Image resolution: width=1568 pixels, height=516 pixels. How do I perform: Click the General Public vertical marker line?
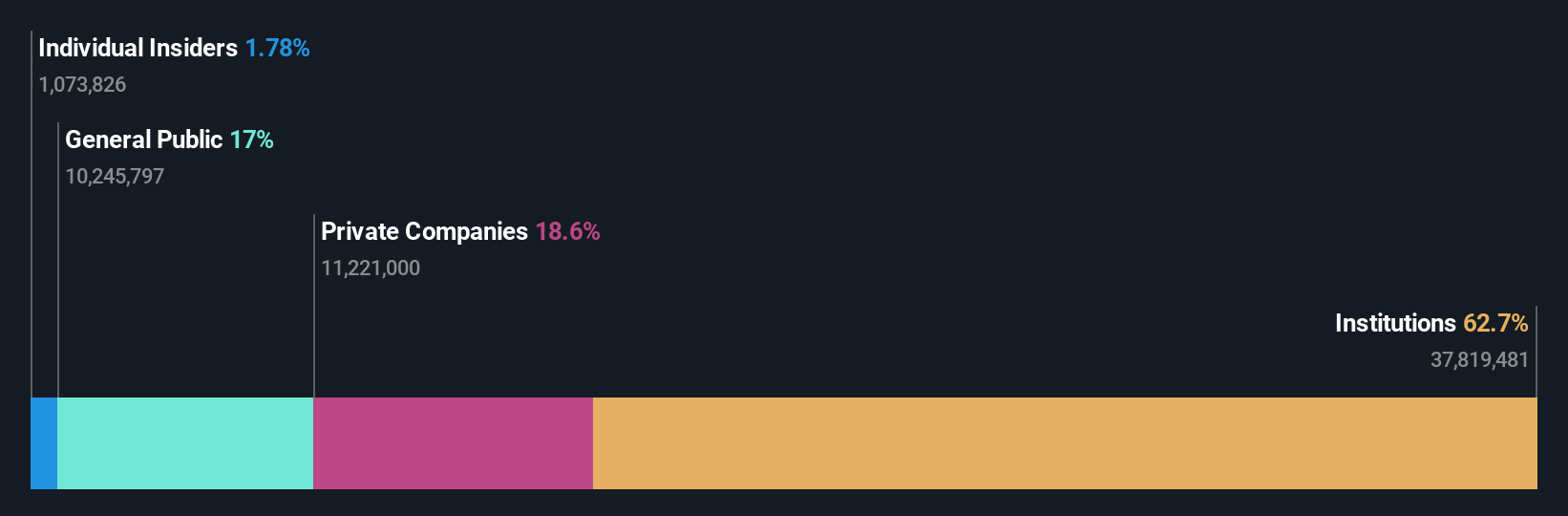coord(58,260)
